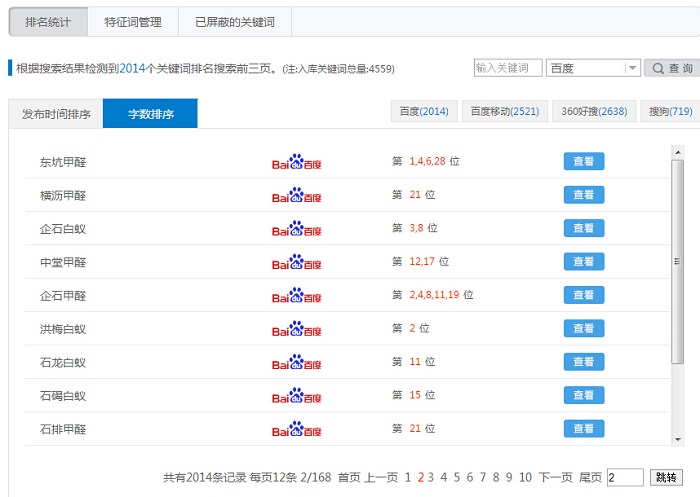This screenshot has height=497, width=700.
Task: Focus the 输入关键词 search input field
Action: click(508, 68)
